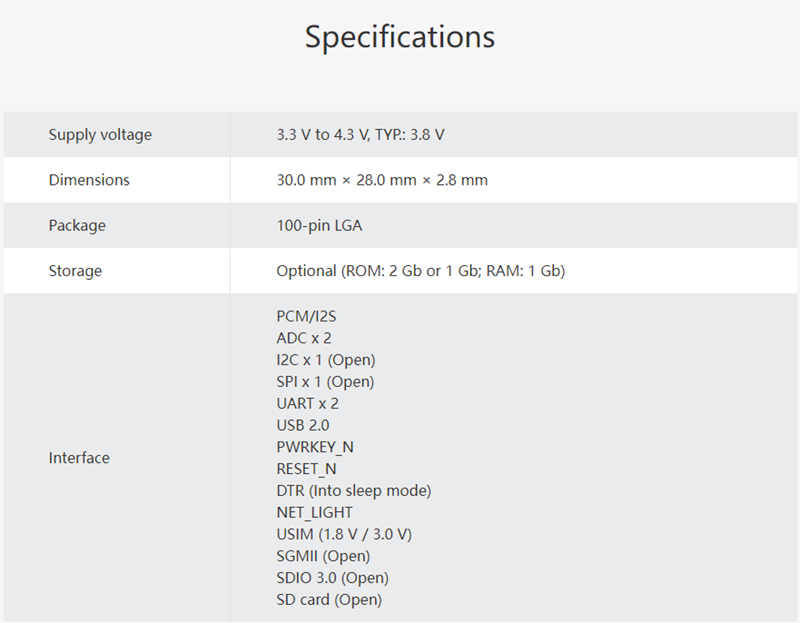Click the ADC x 2 entry

[304, 338]
